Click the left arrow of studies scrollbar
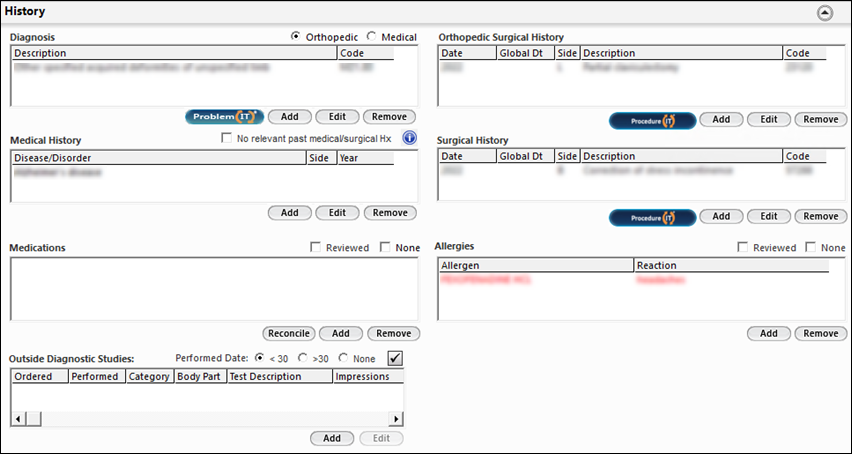852x454 pixels. 18,419
